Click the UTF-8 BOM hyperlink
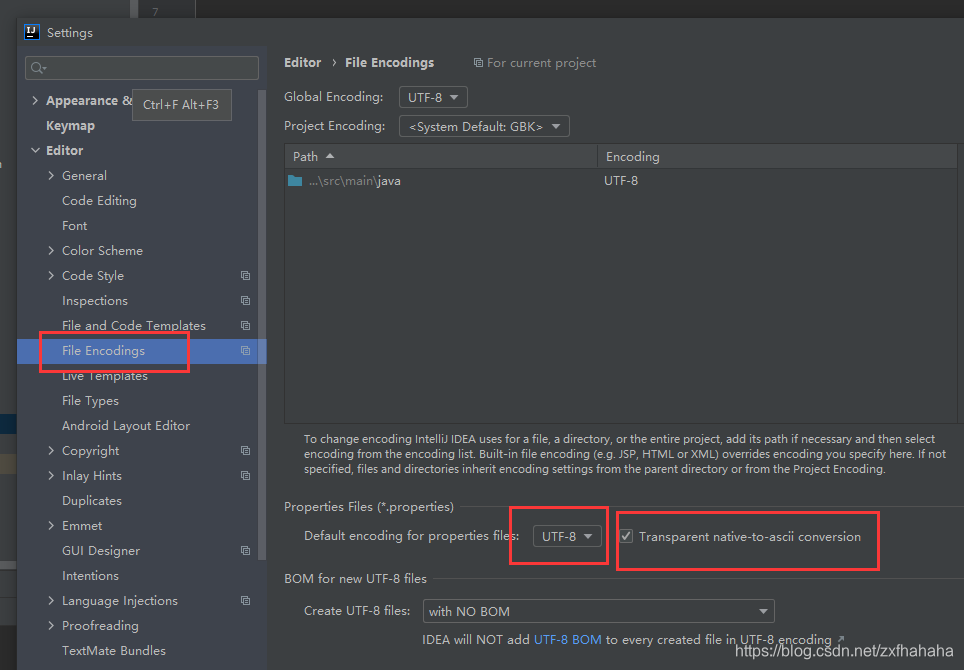964x670 pixels. (567, 639)
